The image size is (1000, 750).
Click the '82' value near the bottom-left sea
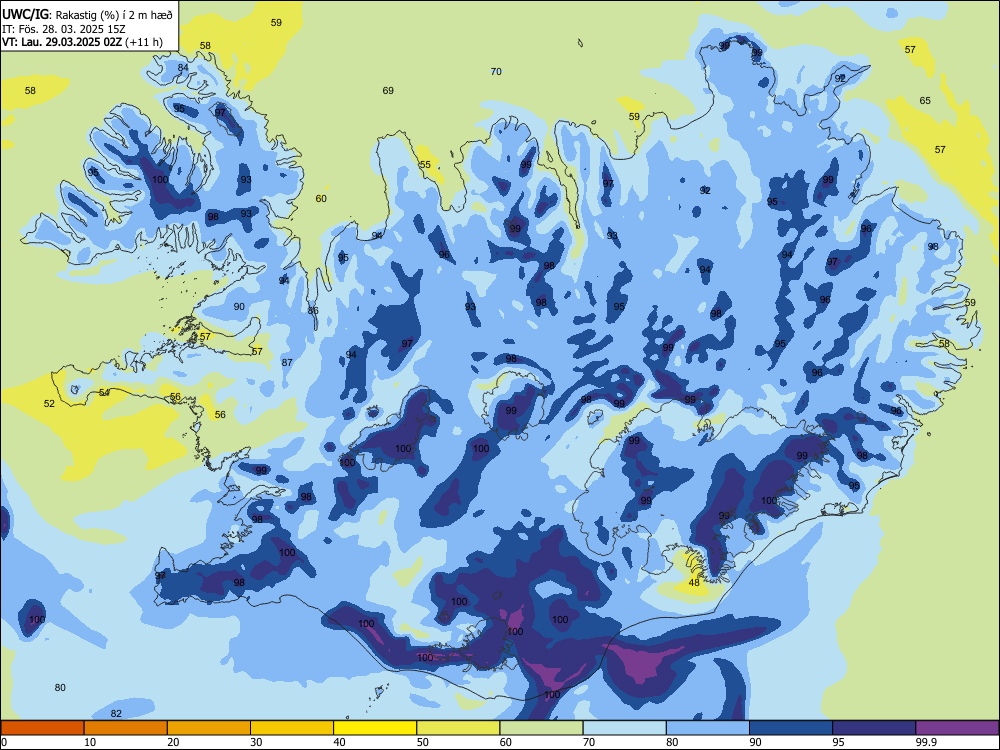point(116,713)
